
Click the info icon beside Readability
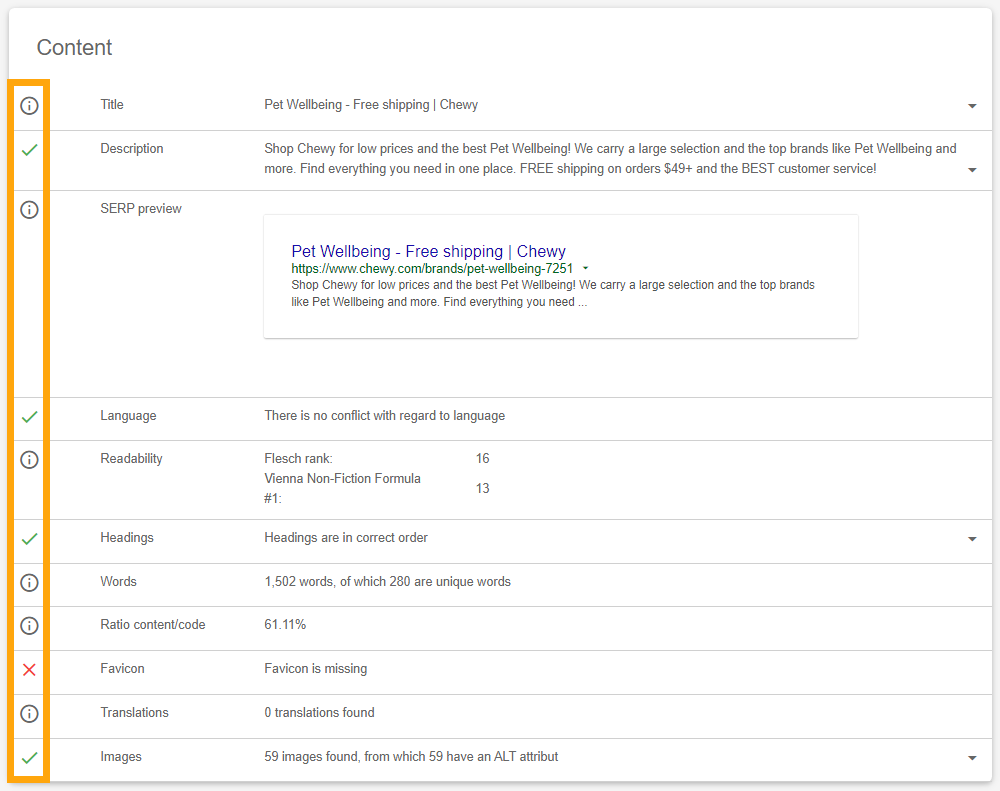tap(29, 460)
